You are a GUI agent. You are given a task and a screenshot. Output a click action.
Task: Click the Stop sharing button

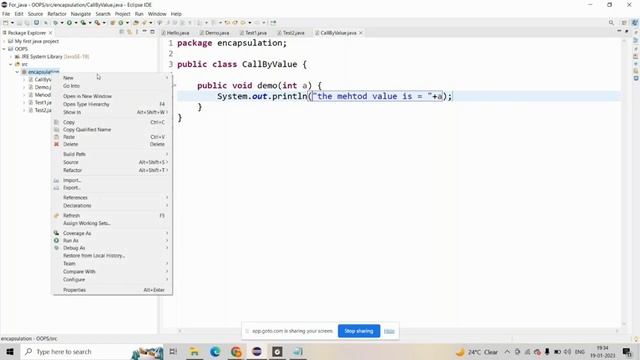click(359, 331)
